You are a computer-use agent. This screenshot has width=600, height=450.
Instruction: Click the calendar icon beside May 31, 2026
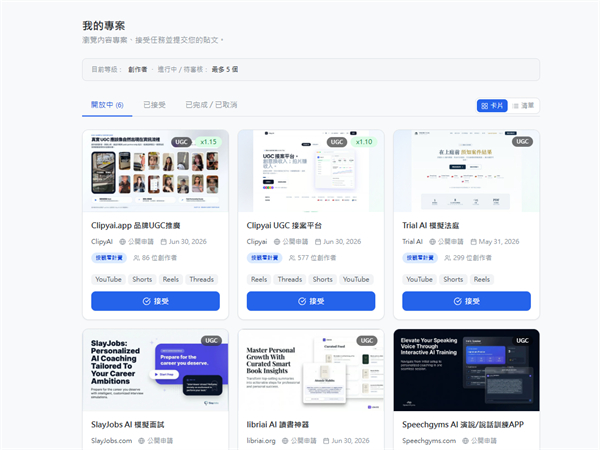(x=474, y=242)
